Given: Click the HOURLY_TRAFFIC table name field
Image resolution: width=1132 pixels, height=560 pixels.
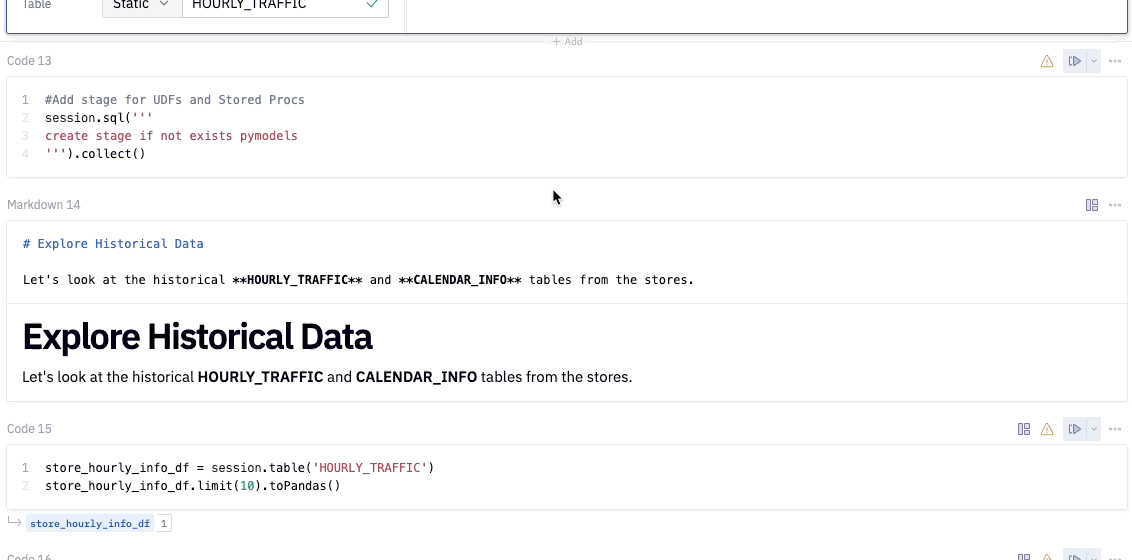Looking at the screenshot, I should click(275, 5).
